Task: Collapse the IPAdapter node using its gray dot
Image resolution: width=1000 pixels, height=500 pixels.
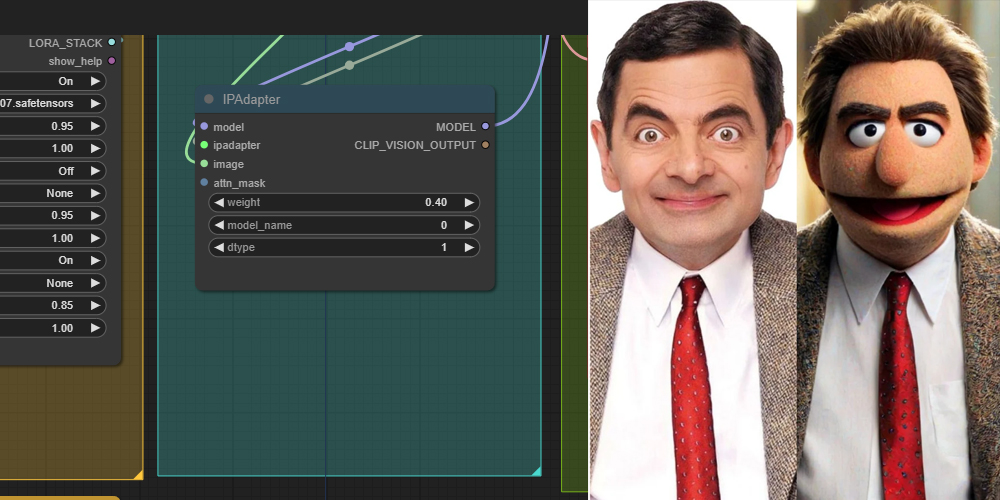Action: point(209,99)
